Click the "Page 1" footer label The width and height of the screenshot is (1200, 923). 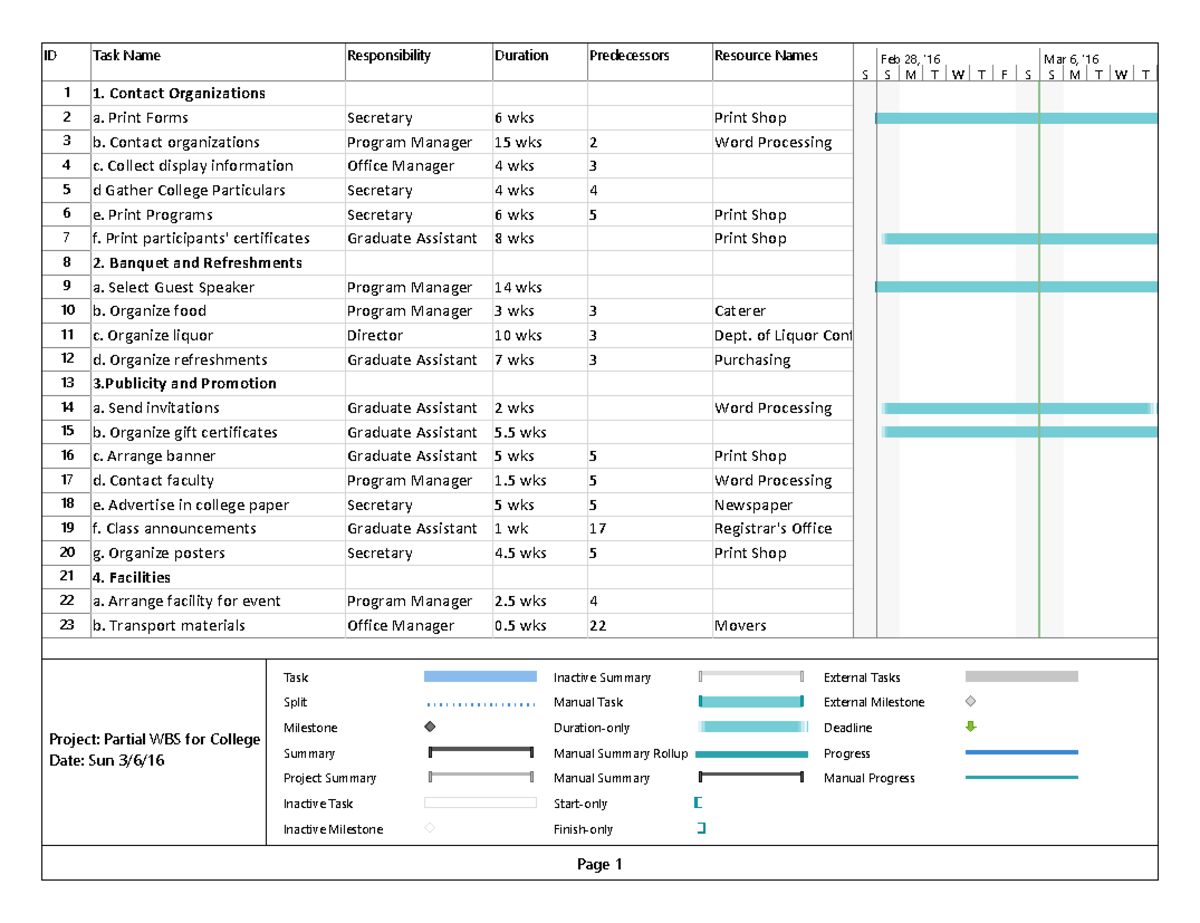point(600,865)
